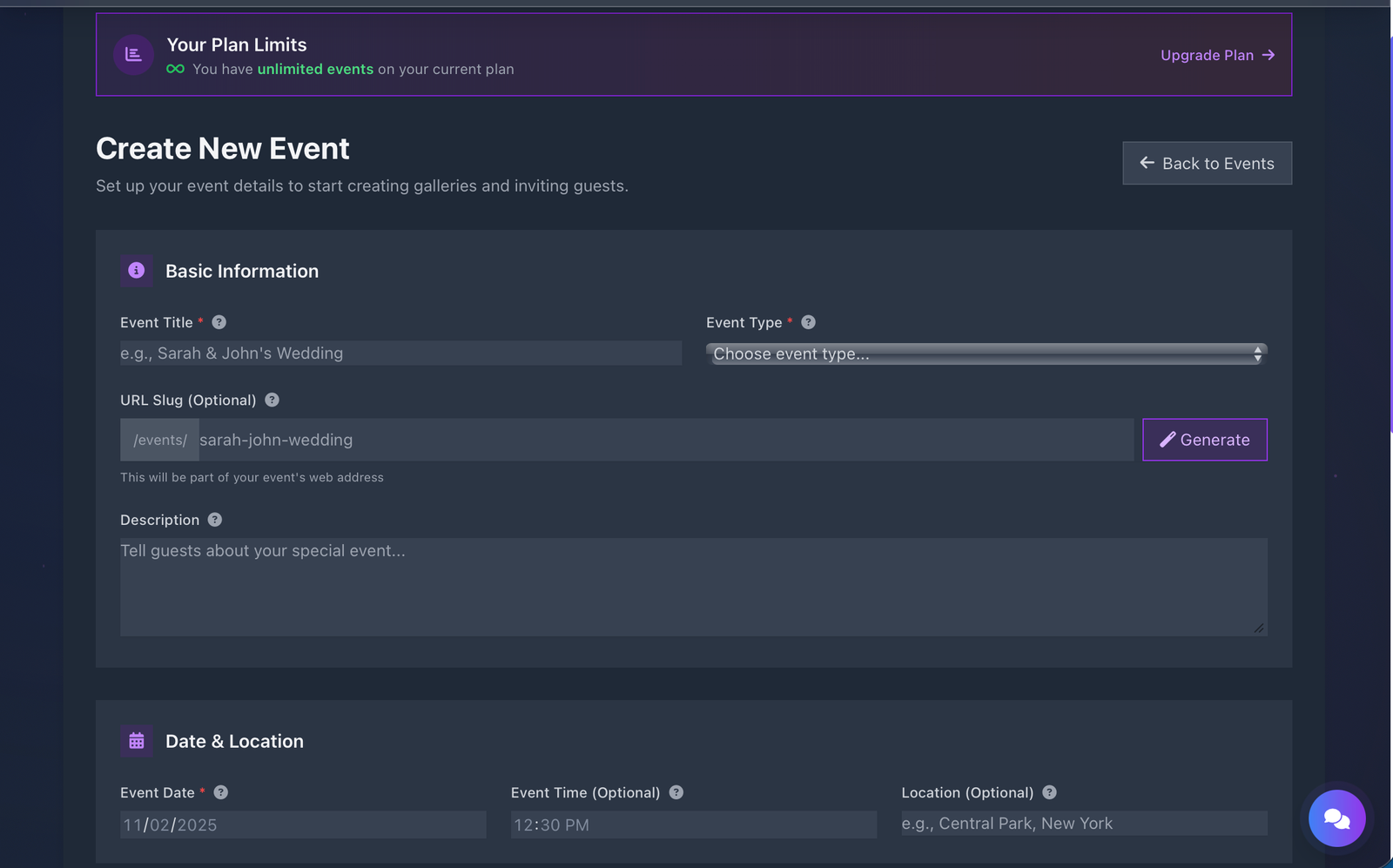This screenshot has height=868, width=1393.
Task: Click the infinity icon next to unlimited events
Action: 174,69
